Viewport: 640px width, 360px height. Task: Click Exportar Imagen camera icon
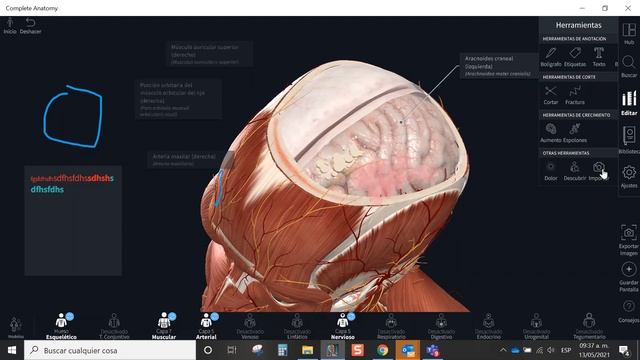tap(629, 233)
